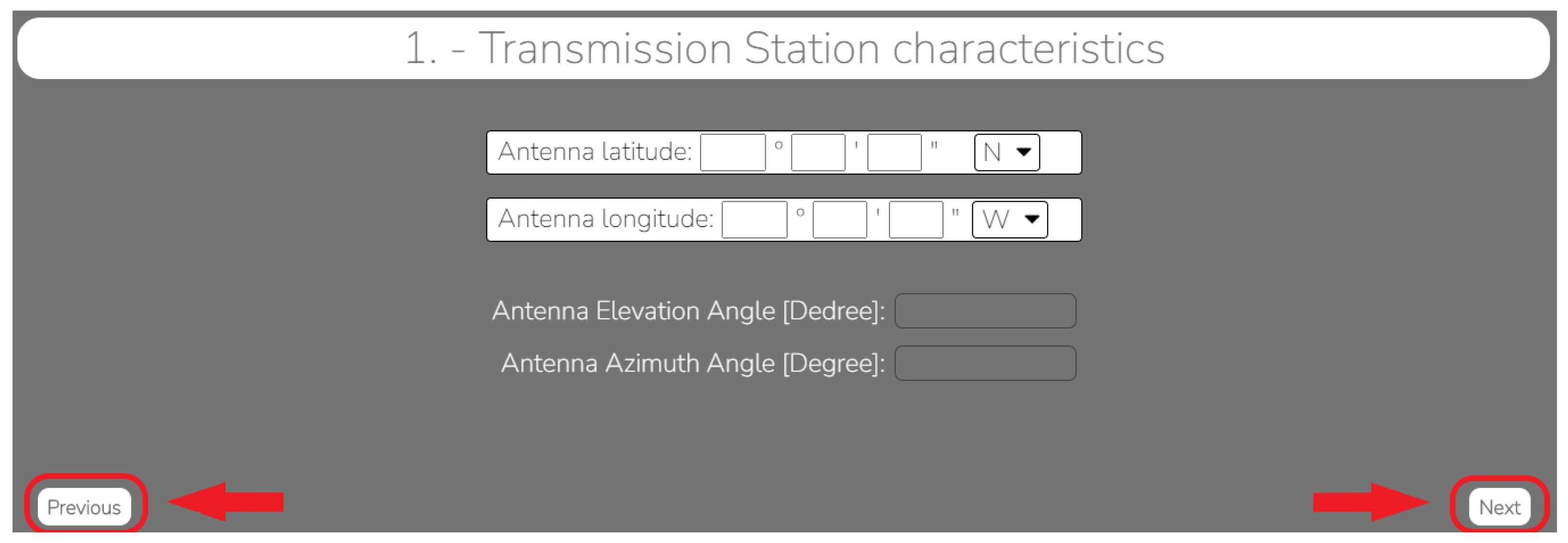Select the latitude seconds input box
The height and width of the screenshot is (543, 1568).
(x=893, y=152)
